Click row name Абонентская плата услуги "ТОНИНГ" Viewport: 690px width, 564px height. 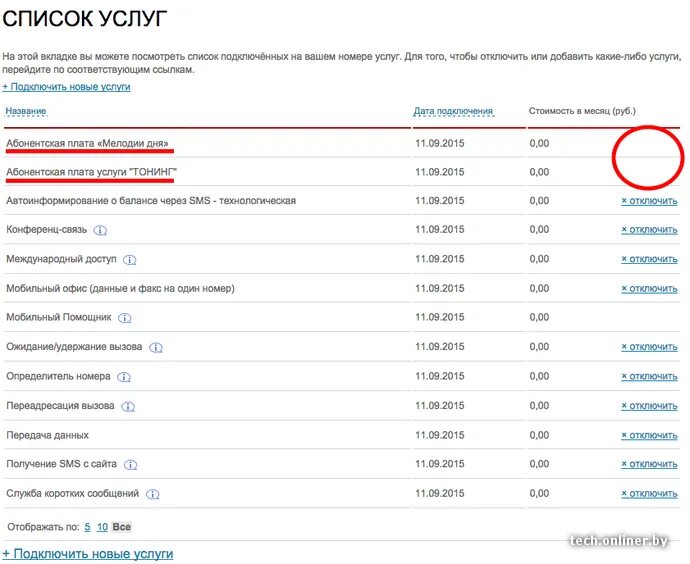[91, 172]
